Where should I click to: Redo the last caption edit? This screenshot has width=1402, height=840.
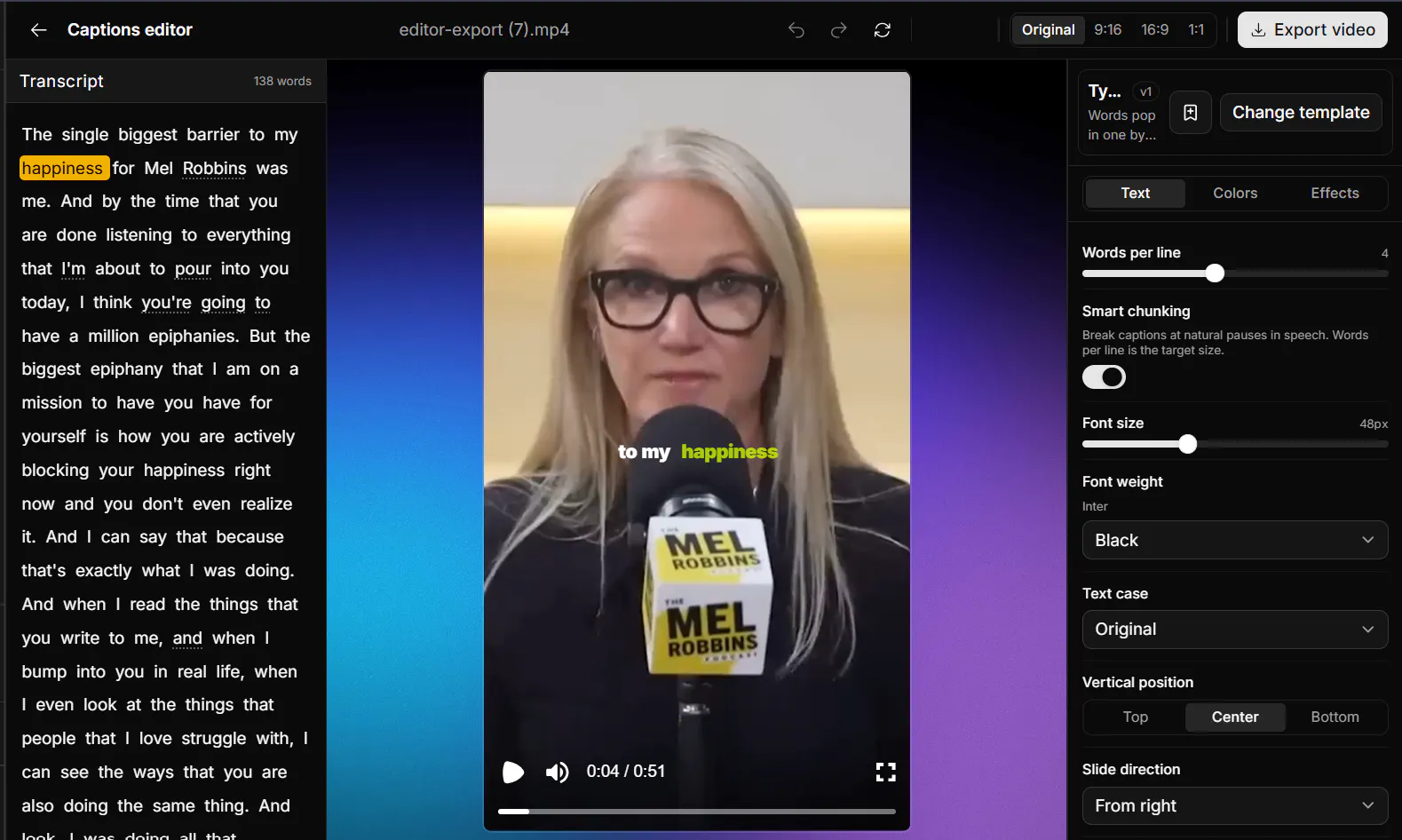[x=839, y=30]
